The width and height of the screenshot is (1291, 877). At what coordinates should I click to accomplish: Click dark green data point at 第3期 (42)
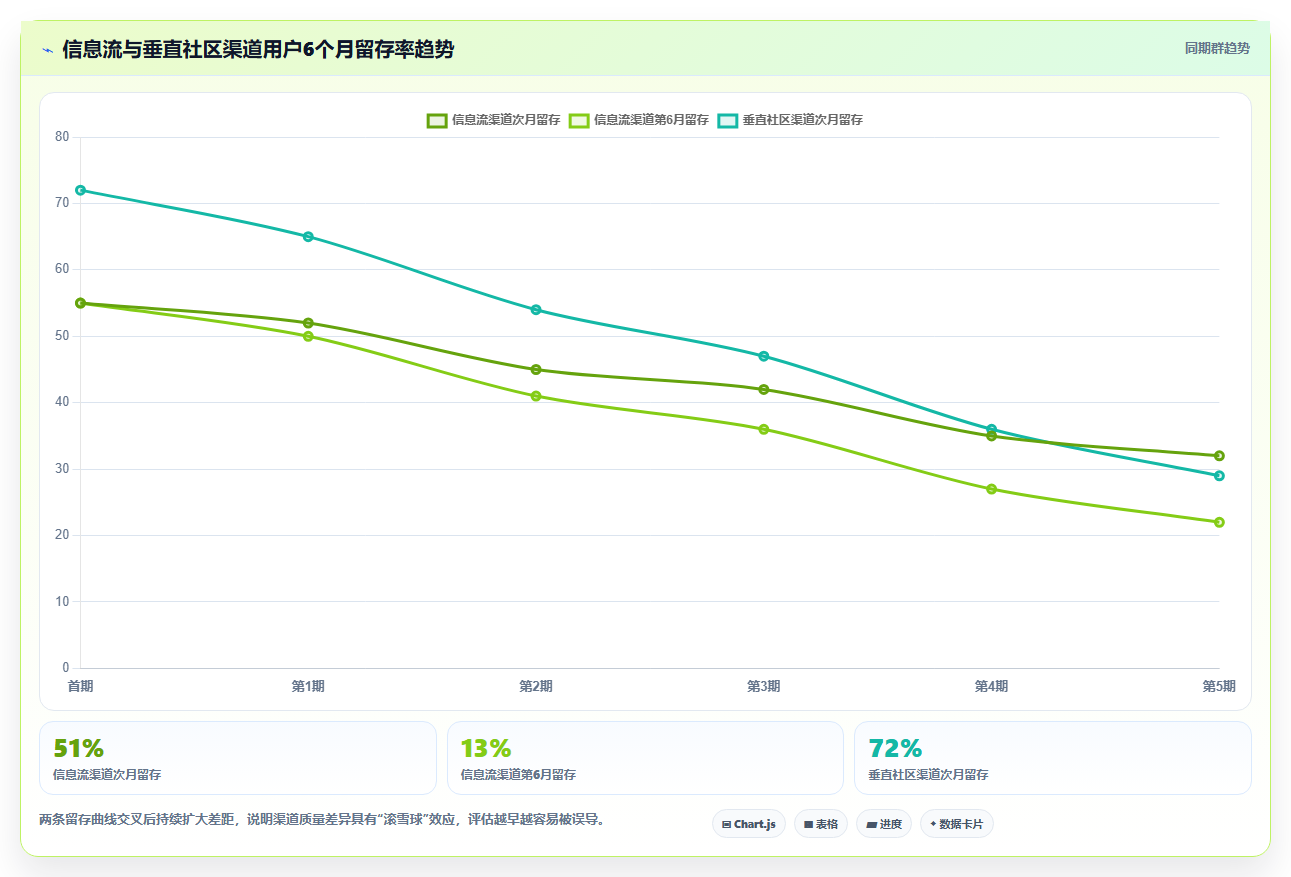pos(764,390)
